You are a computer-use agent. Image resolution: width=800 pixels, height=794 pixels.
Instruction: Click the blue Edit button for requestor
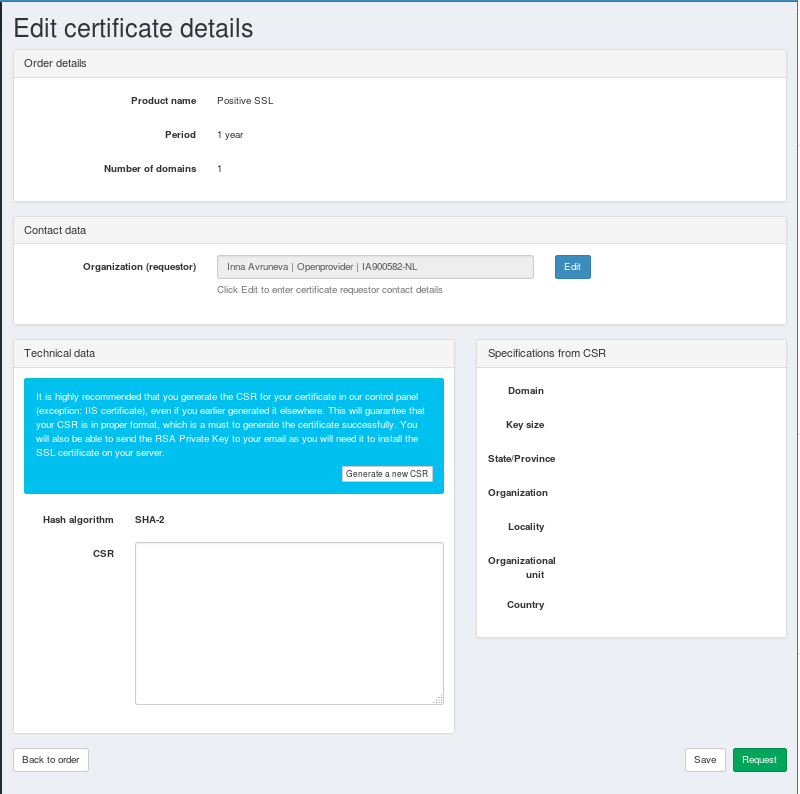click(572, 267)
